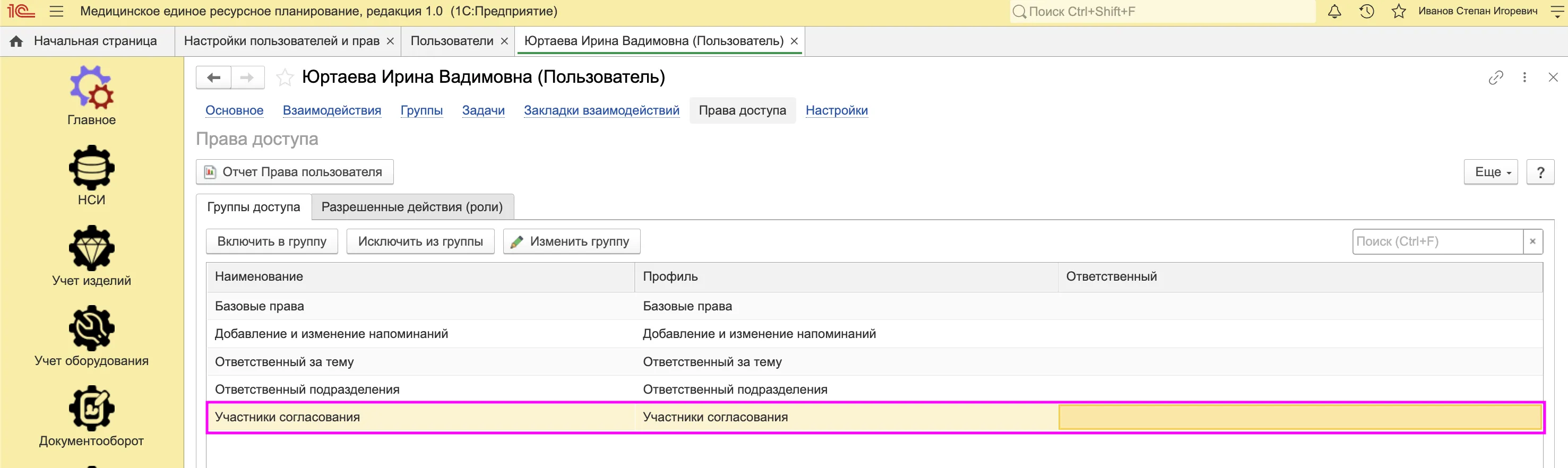Switch to Разрешенные действия (роли) tab
This screenshot has width=1568, height=468.
coord(412,207)
